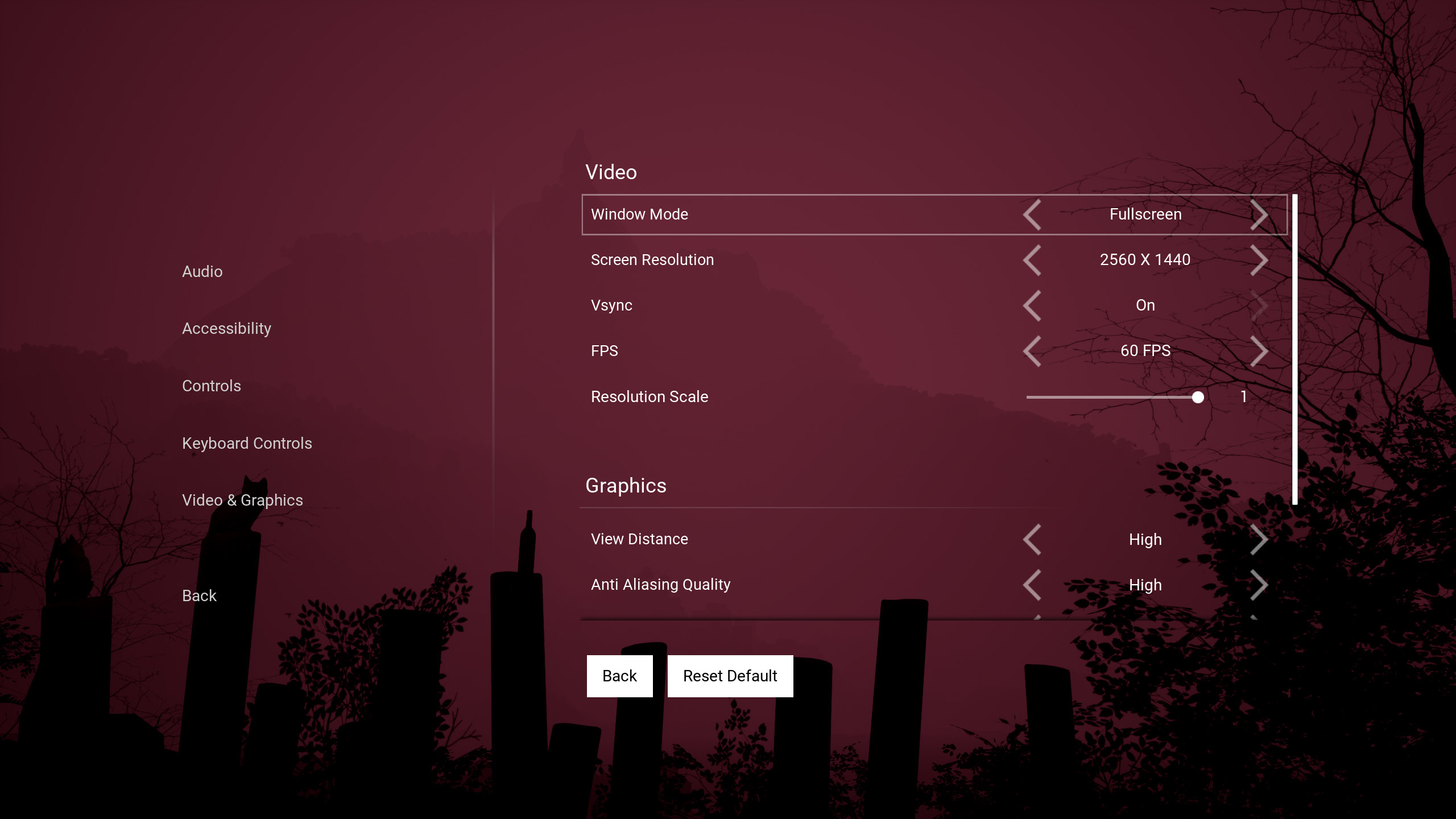This screenshot has width=1456, height=819.
Task: Open the Accessibility settings category
Action: [226, 329]
